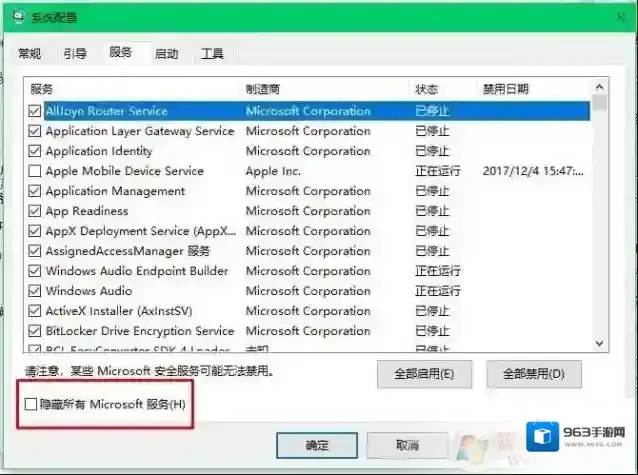Click the services list scrollbar thumb
This screenshot has width=638, height=475.
point(599,103)
